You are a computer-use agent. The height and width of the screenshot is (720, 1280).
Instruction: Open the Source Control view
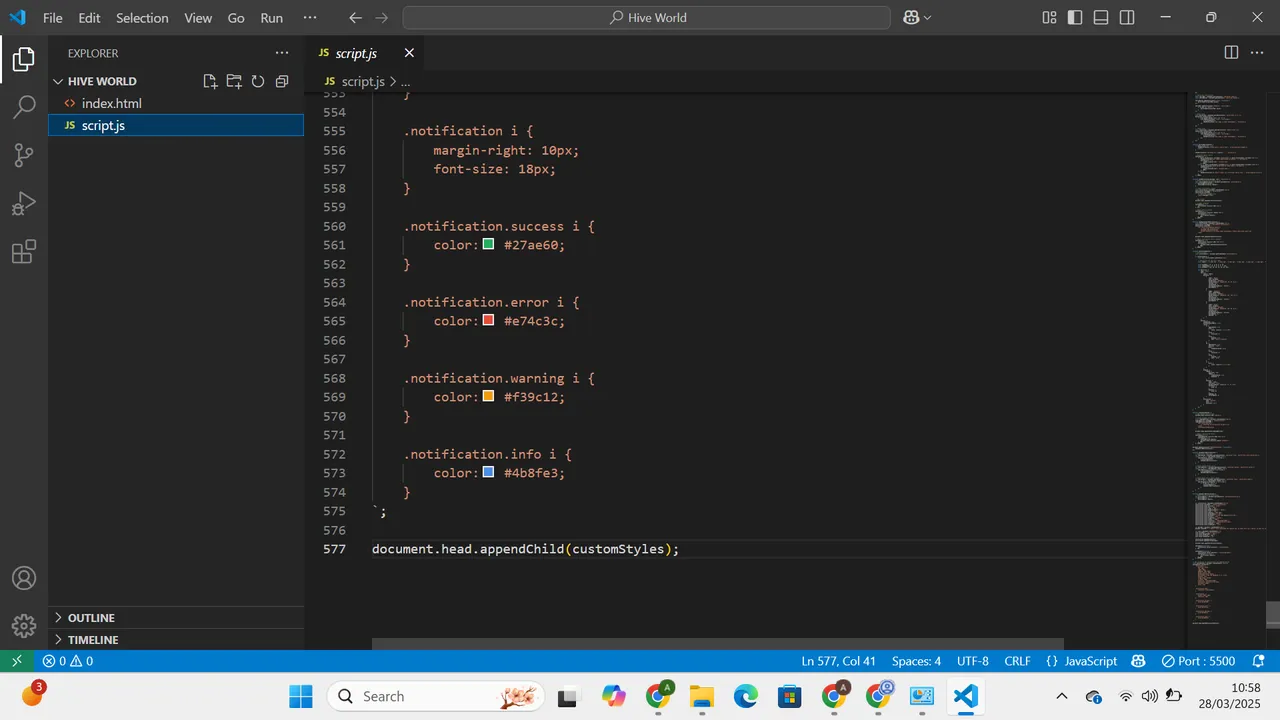coord(24,155)
